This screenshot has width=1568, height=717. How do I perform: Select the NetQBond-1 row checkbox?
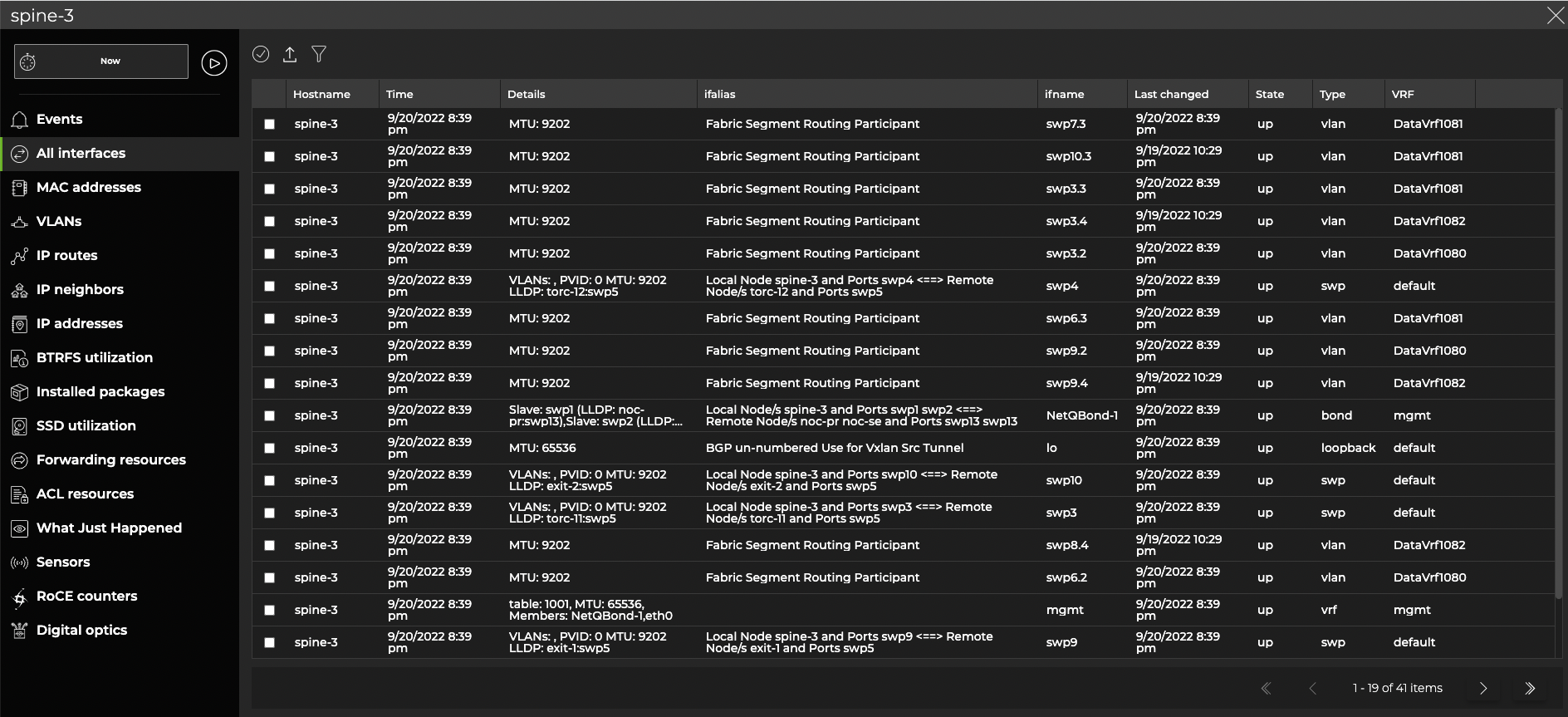point(269,415)
